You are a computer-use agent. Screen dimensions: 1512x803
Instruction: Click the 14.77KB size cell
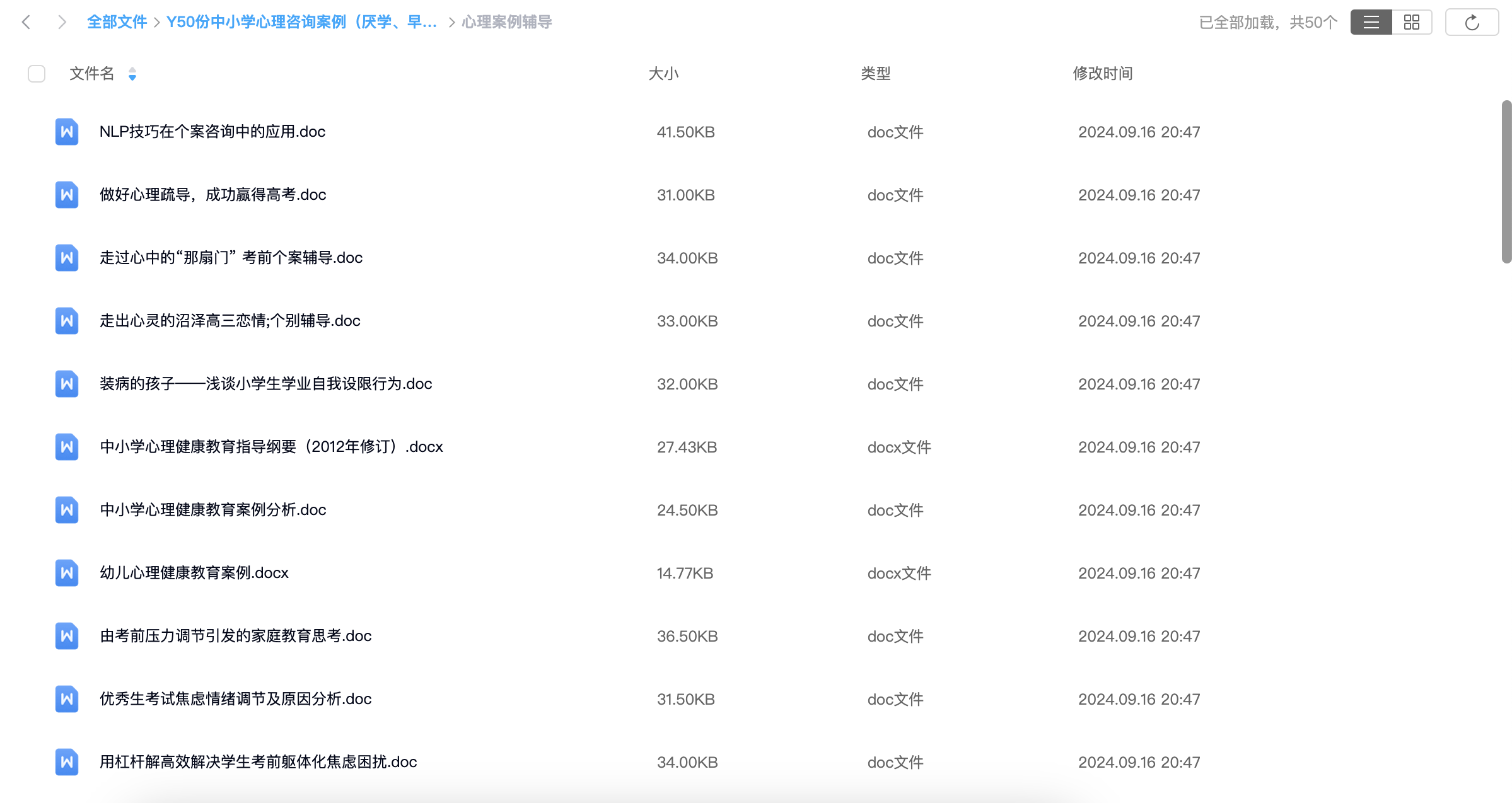(x=685, y=573)
